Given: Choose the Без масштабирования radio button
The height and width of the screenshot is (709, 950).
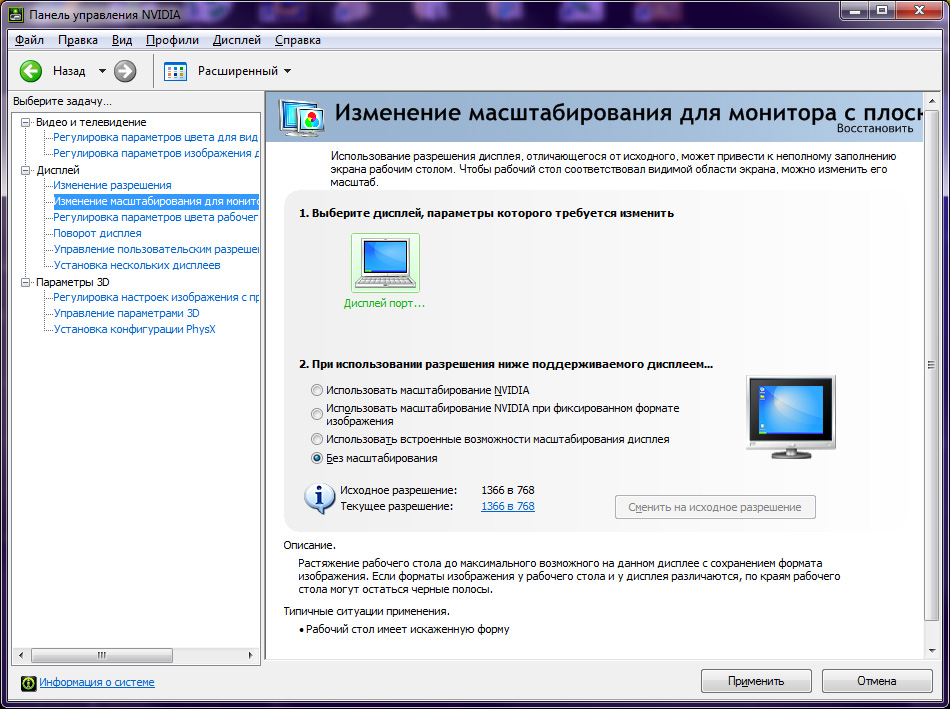Looking at the screenshot, I should click(317, 458).
